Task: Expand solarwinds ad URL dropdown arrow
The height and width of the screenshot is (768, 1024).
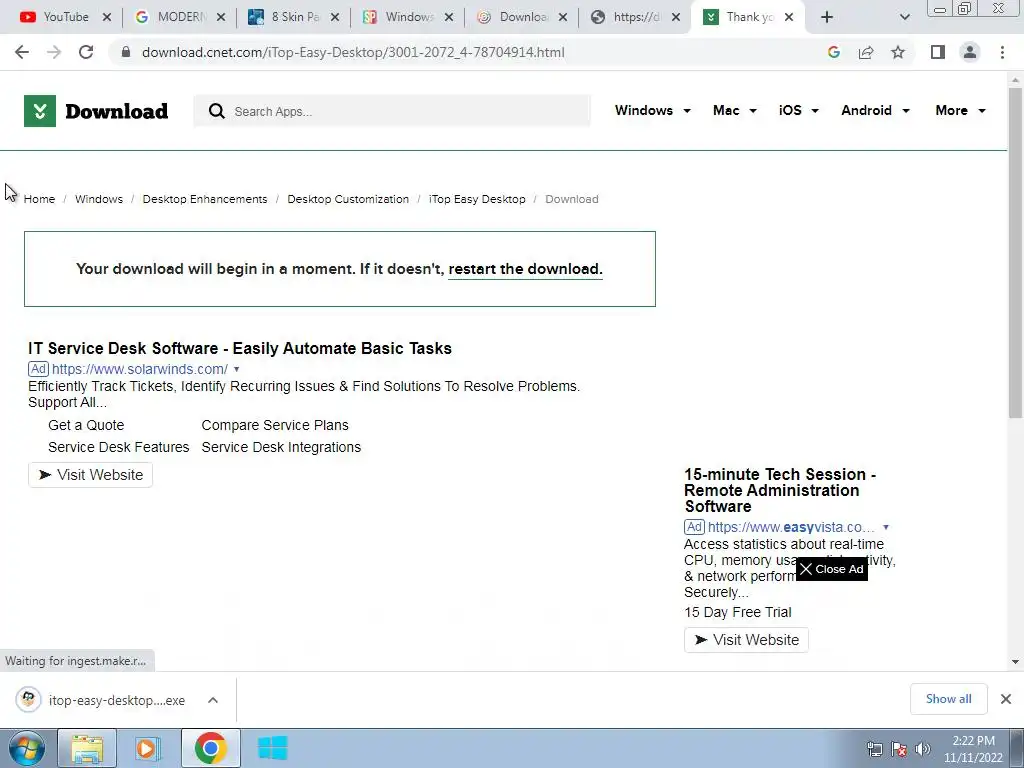Action: [236, 369]
